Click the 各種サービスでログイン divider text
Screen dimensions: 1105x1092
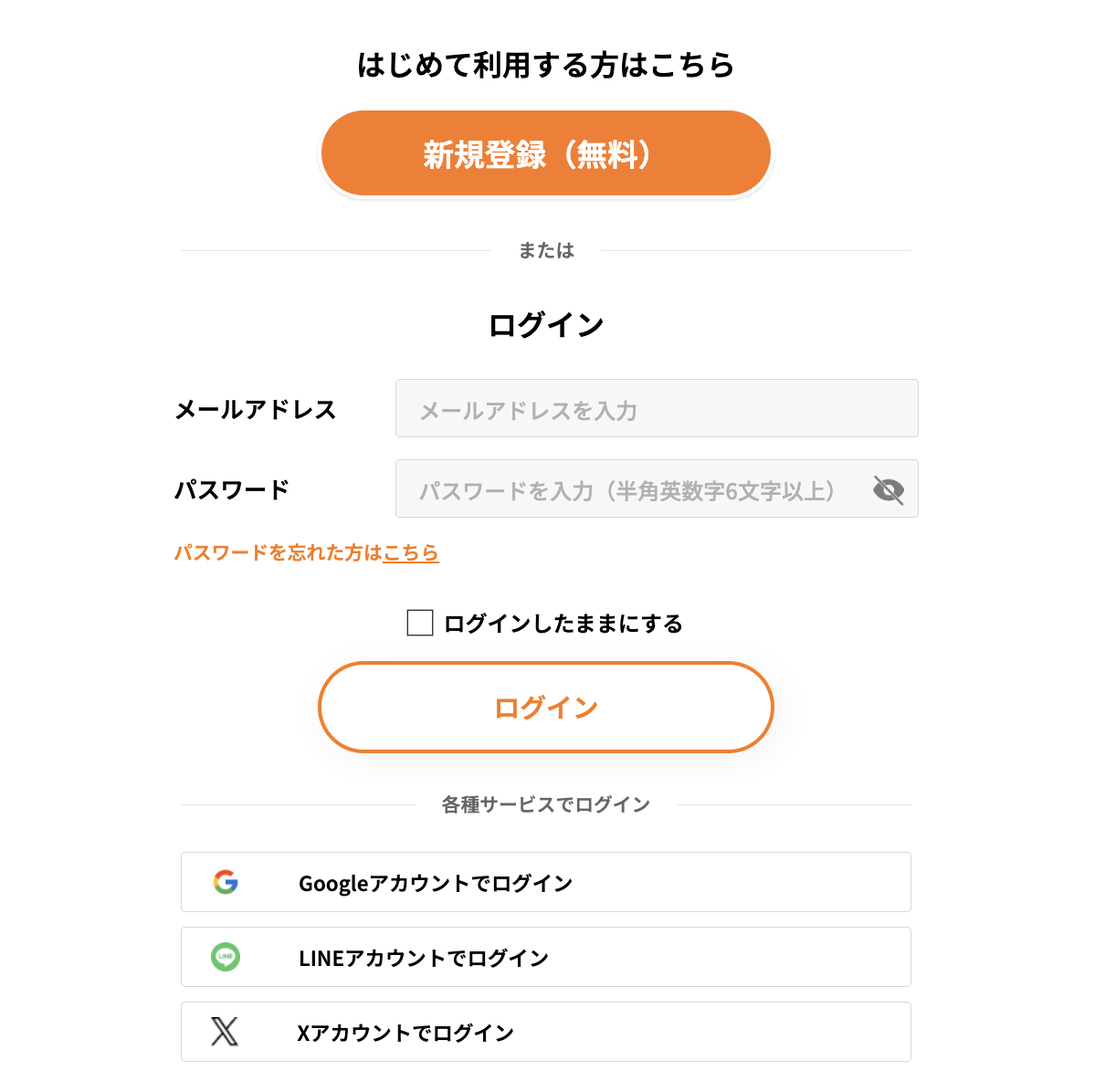546,804
